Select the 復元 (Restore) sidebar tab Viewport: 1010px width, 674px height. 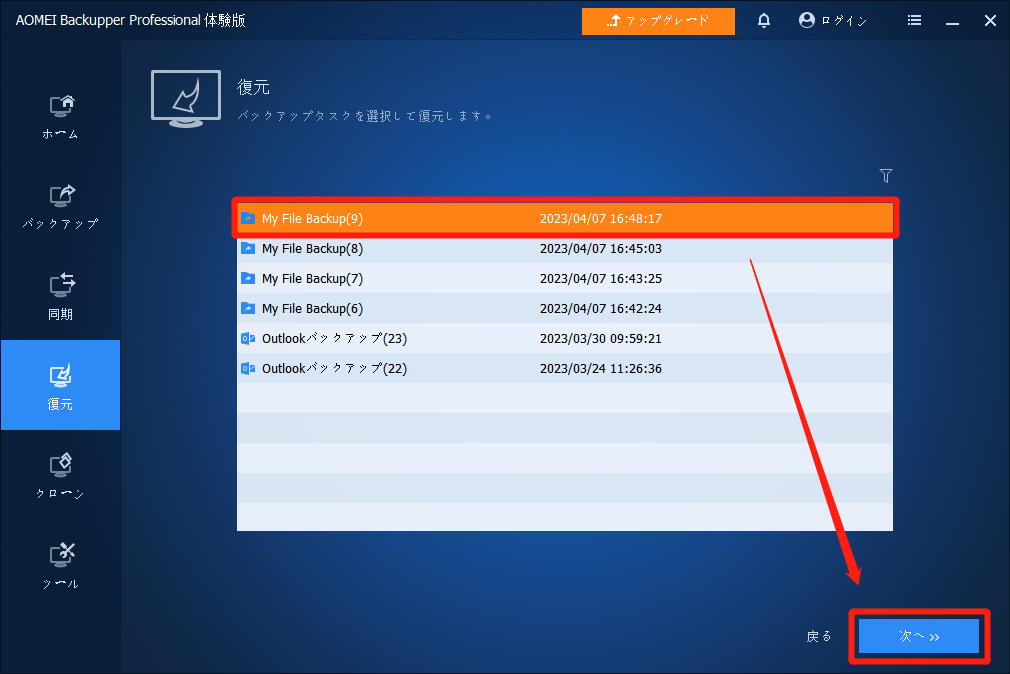(61, 385)
